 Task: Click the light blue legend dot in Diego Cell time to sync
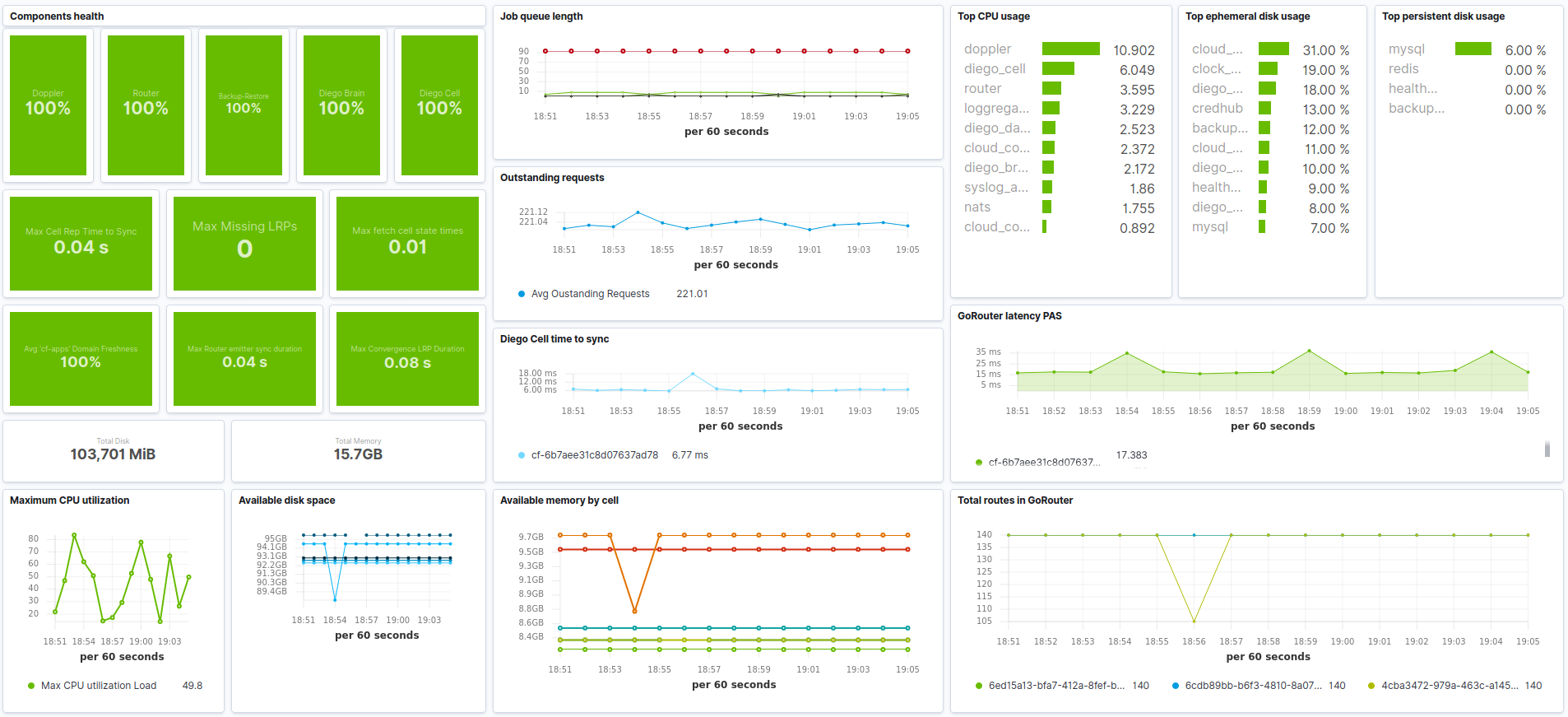tap(522, 455)
